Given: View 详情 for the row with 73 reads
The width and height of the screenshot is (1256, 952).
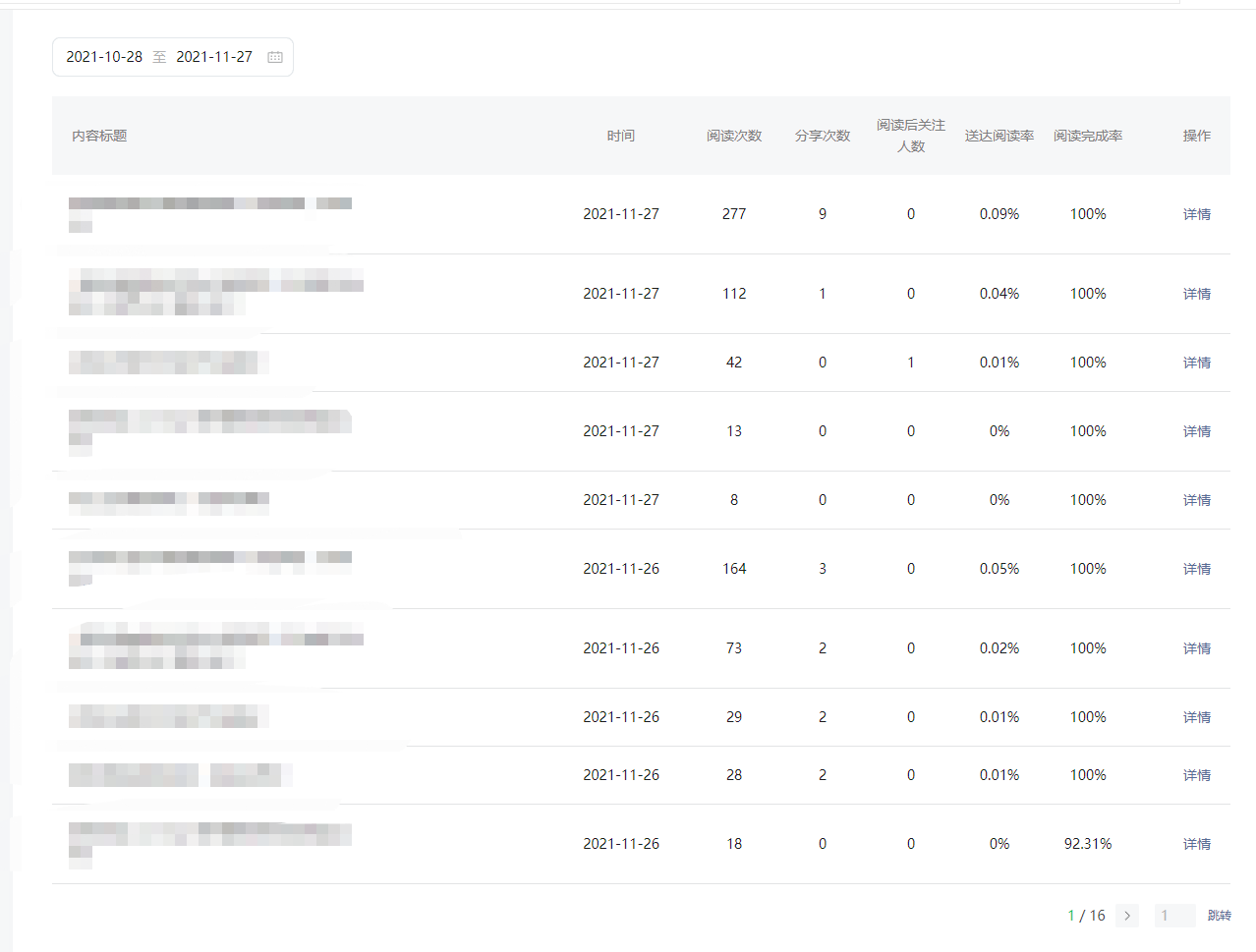Looking at the screenshot, I should point(1196,648).
